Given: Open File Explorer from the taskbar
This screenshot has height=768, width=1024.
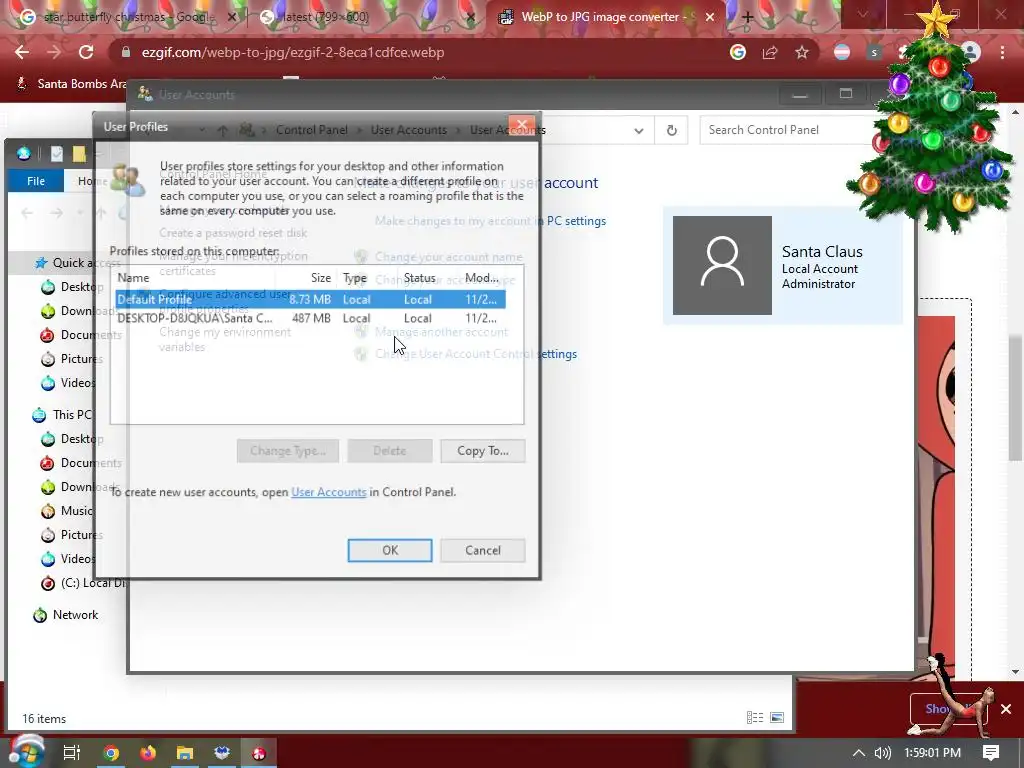Looking at the screenshot, I should [x=185, y=753].
